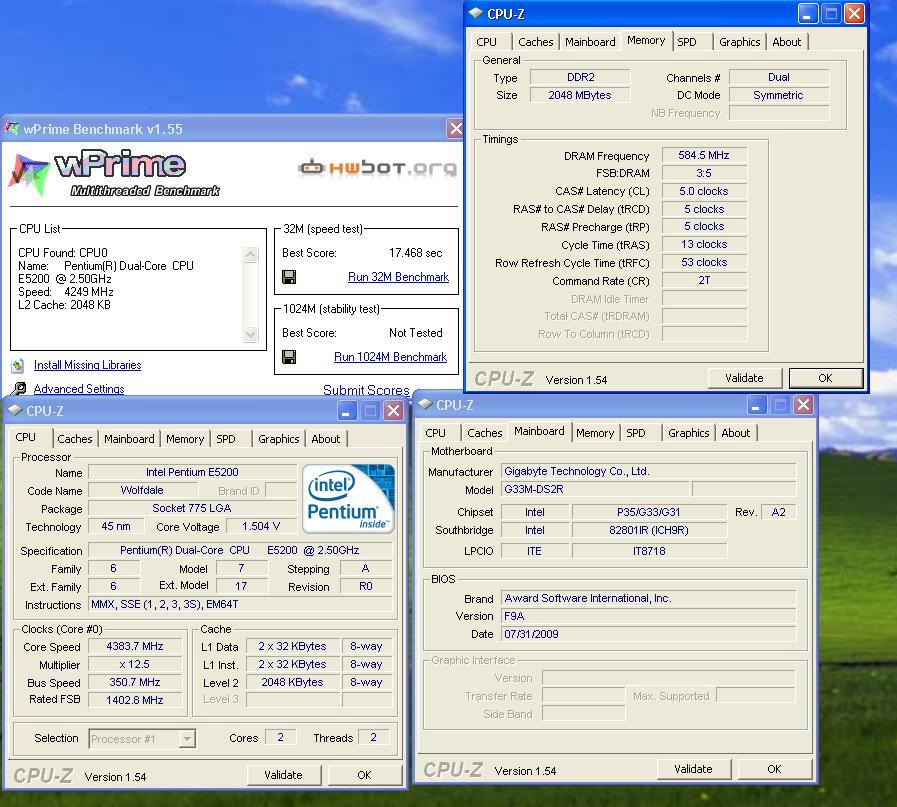This screenshot has height=807, width=897.
Task: Open Memory tab in CPU-Z CPU window
Action: click(185, 439)
